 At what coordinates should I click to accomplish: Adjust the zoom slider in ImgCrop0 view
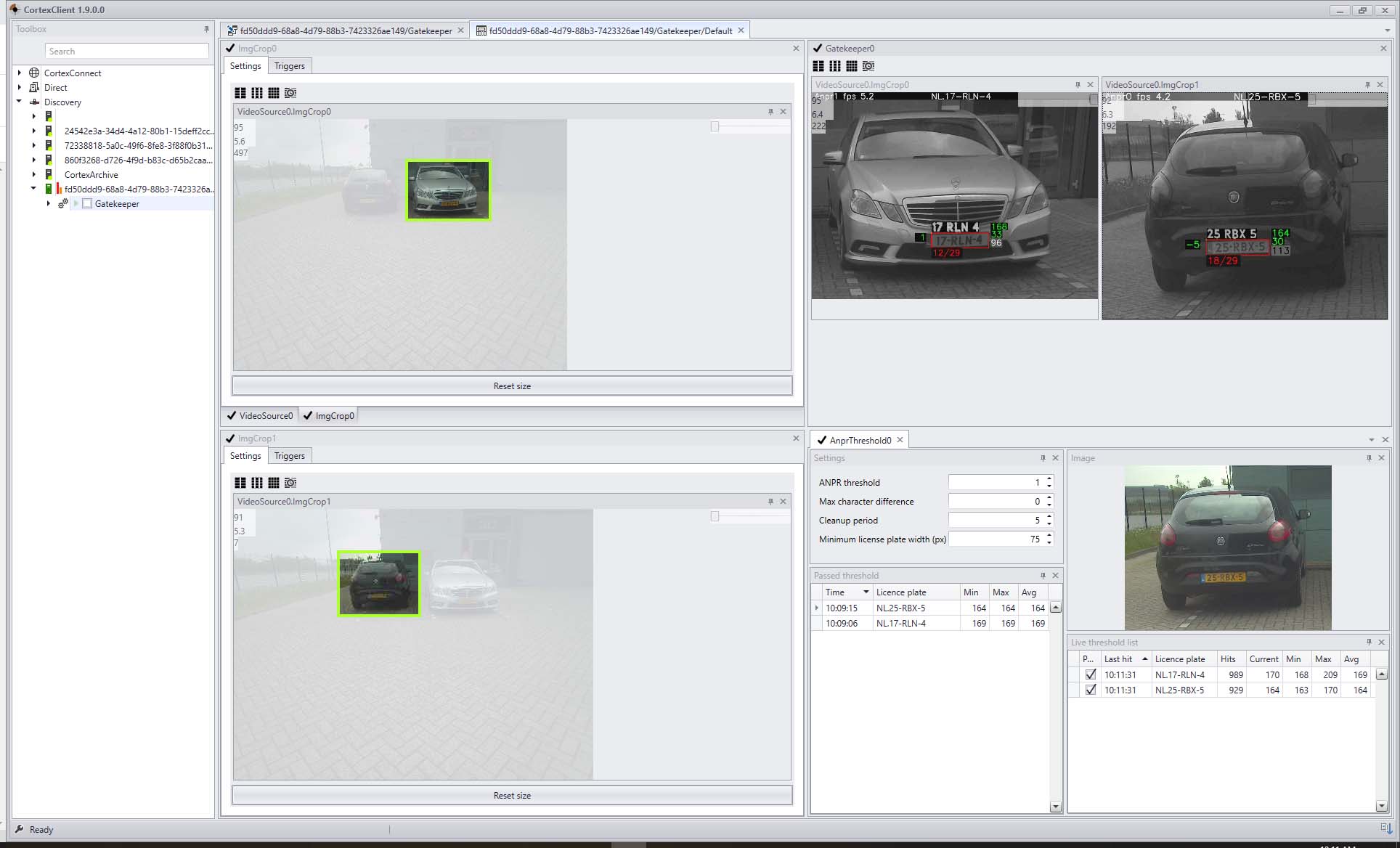click(715, 126)
